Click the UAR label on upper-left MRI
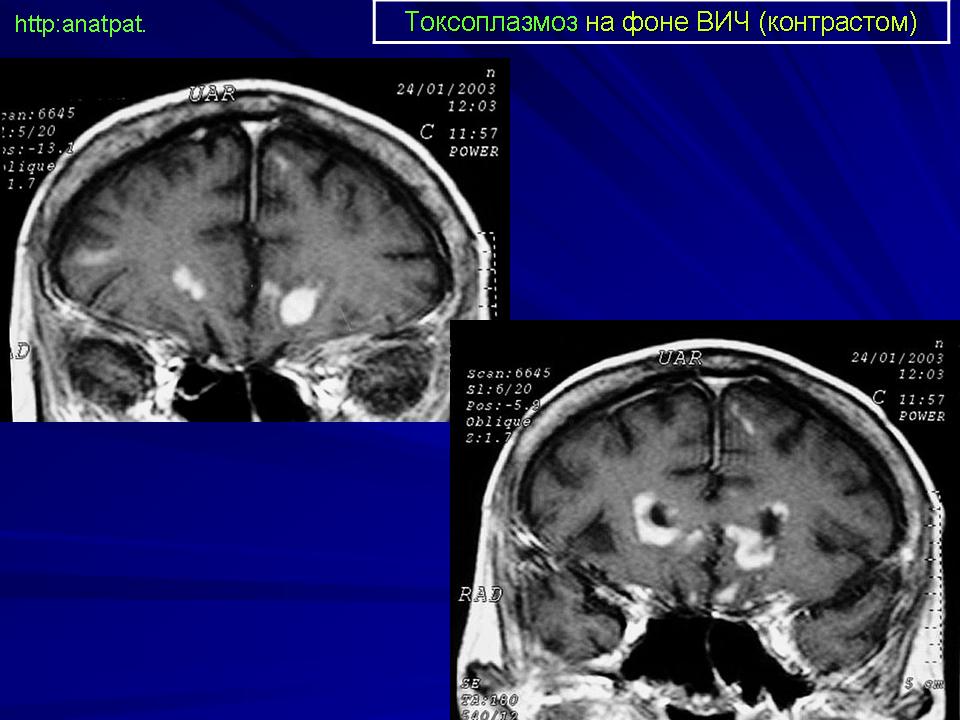 211,95
